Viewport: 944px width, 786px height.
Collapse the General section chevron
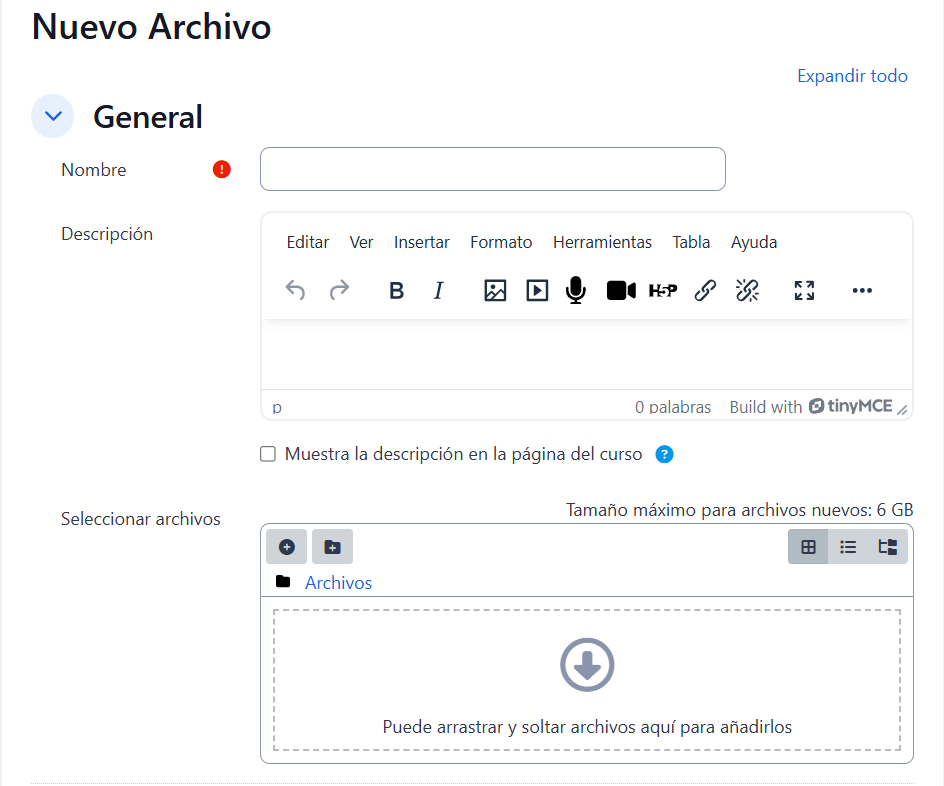click(53, 116)
